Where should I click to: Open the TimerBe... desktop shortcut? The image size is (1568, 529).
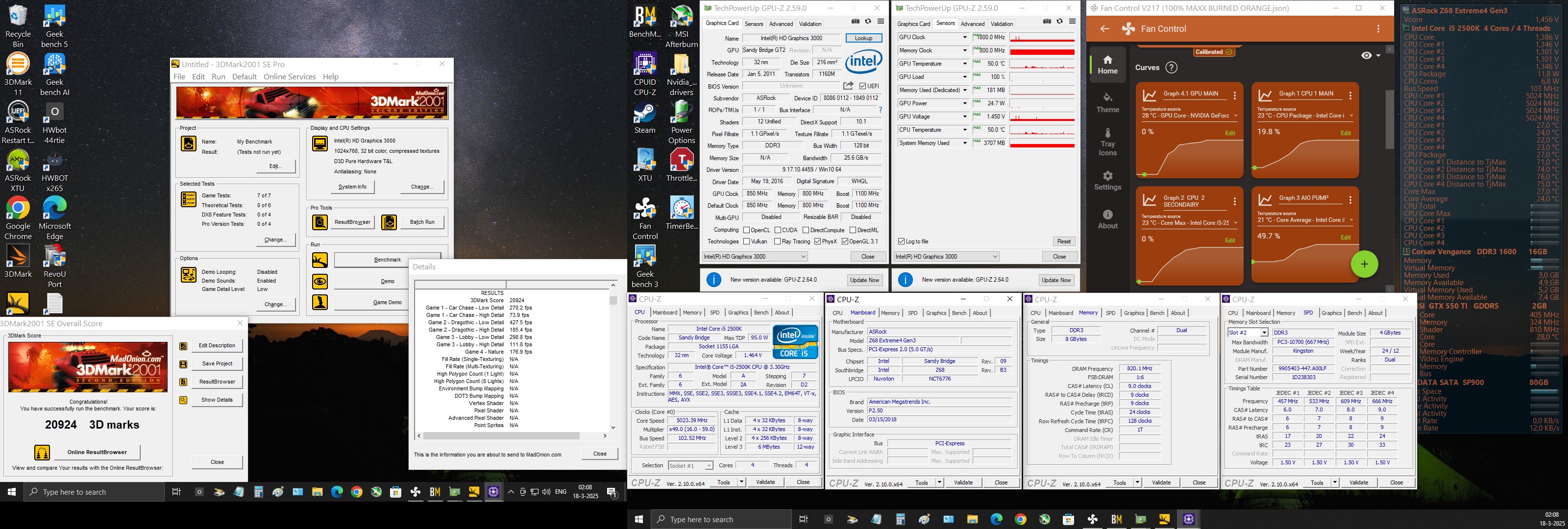pyautogui.click(x=681, y=213)
